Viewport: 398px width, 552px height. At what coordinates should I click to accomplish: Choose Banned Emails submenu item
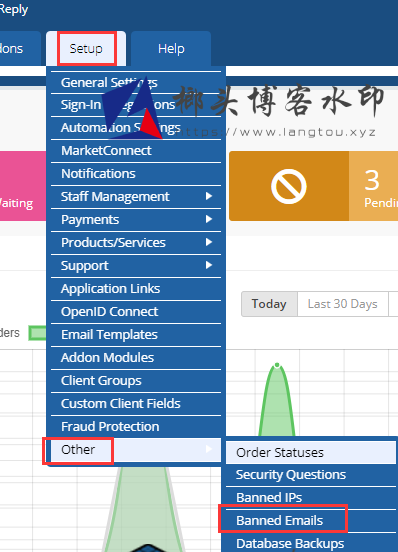(311, 521)
